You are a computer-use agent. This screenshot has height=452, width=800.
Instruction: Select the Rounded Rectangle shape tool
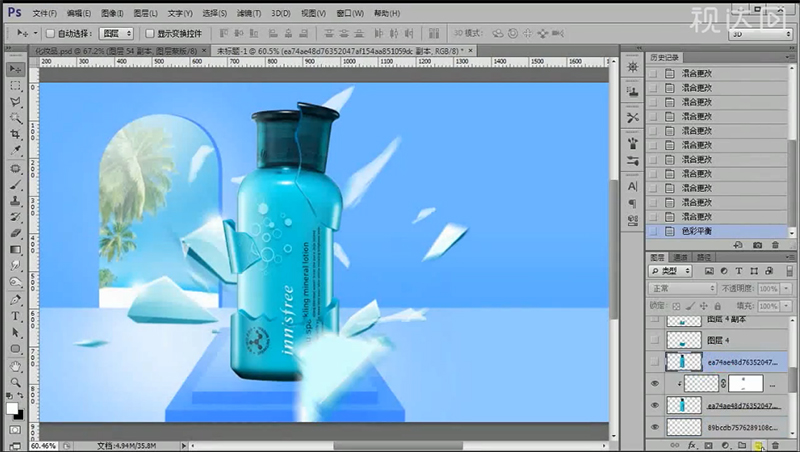(x=15, y=349)
